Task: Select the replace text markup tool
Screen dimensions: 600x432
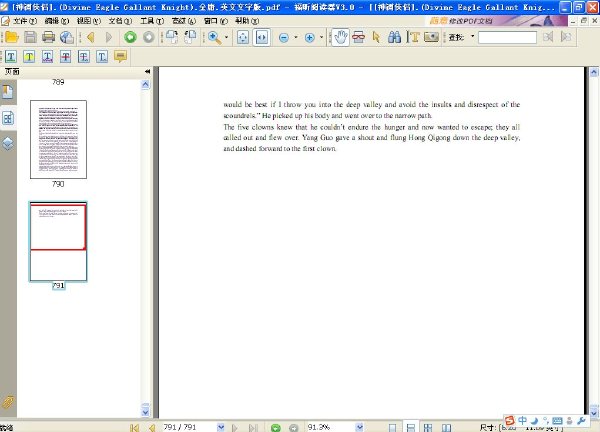Action: click(84, 57)
